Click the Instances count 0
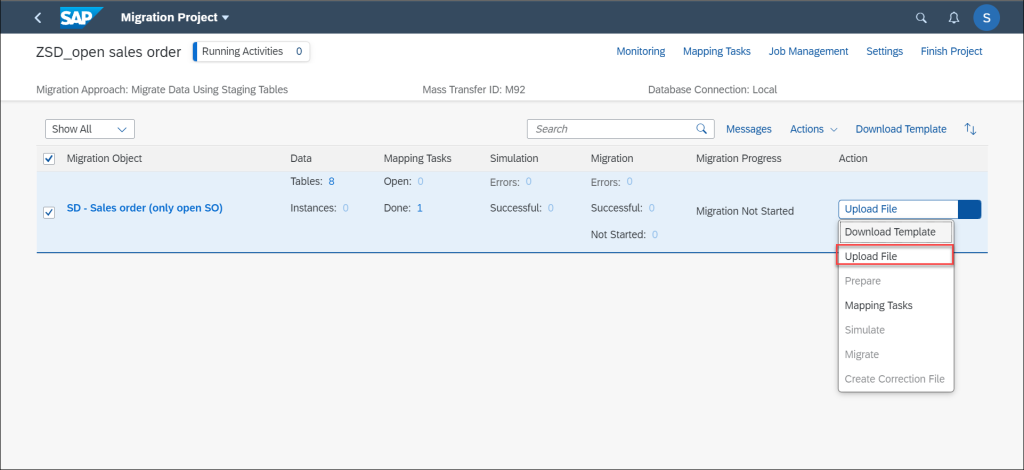 tap(345, 208)
